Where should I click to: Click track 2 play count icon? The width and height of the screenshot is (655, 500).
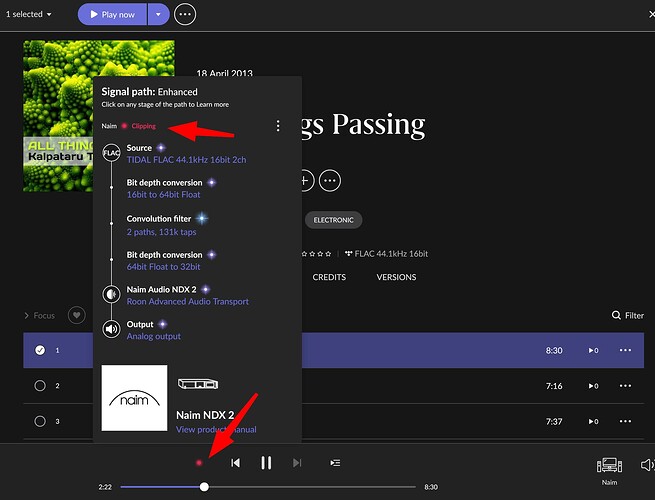point(594,386)
